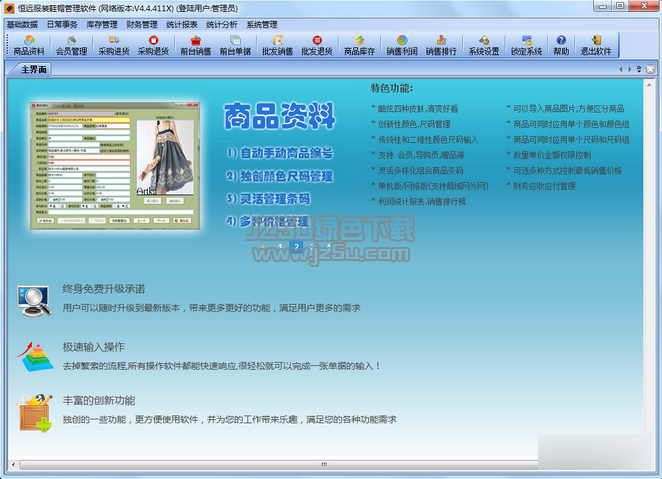Click the monitor magnifier icon beside 终身免费升级承诺
Image resolution: width=662 pixels, height=479 pixels.
[34, 301]
